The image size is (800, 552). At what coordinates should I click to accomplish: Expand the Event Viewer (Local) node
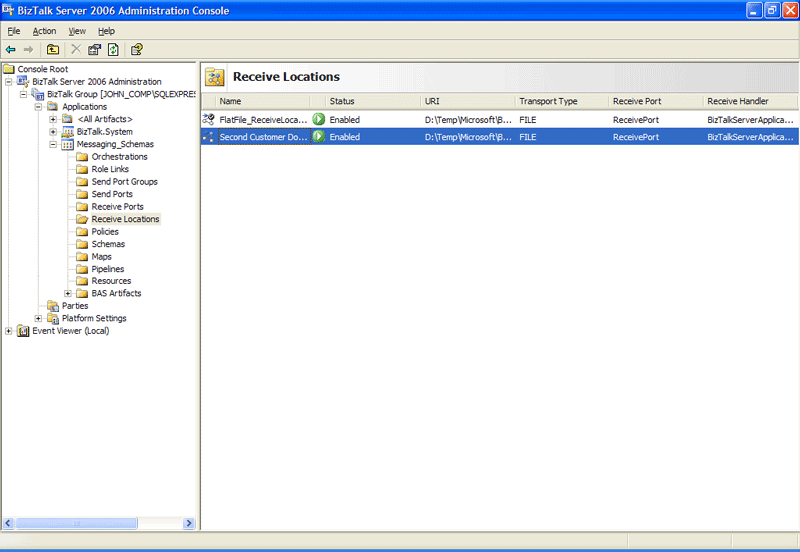click(9, 331)
